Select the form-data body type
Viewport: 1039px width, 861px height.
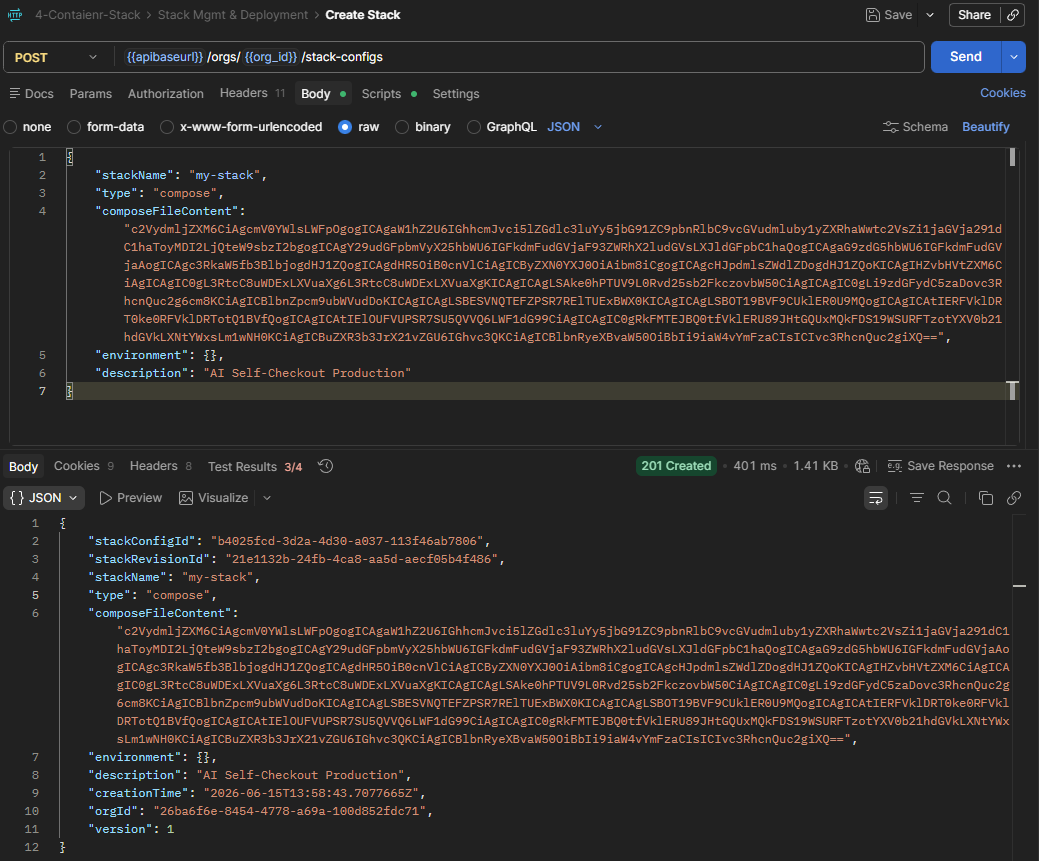pyautogui.click(x=74, y=127)
